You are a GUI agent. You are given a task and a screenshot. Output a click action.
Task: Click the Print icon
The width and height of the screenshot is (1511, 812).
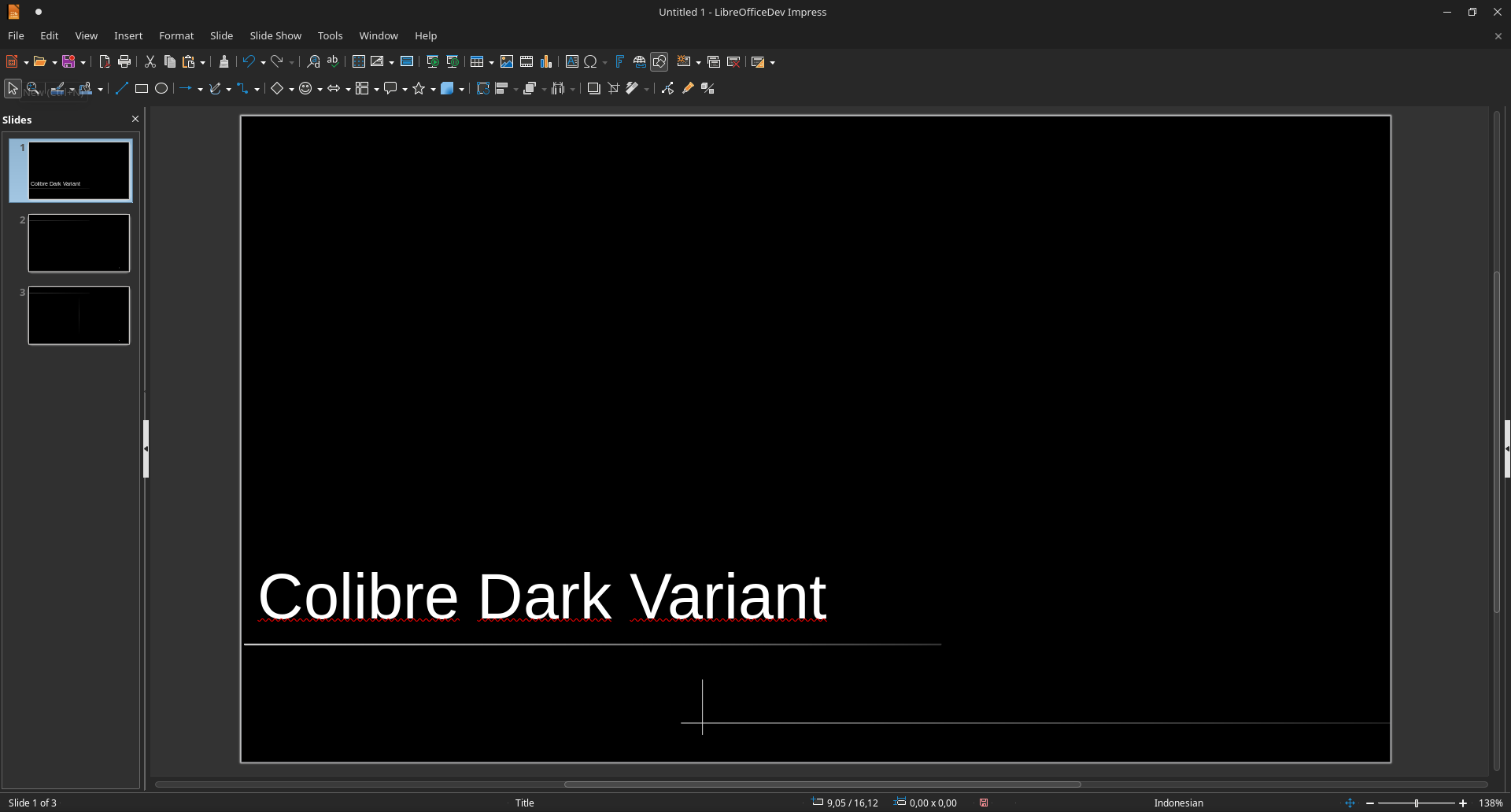click(124, 62)
